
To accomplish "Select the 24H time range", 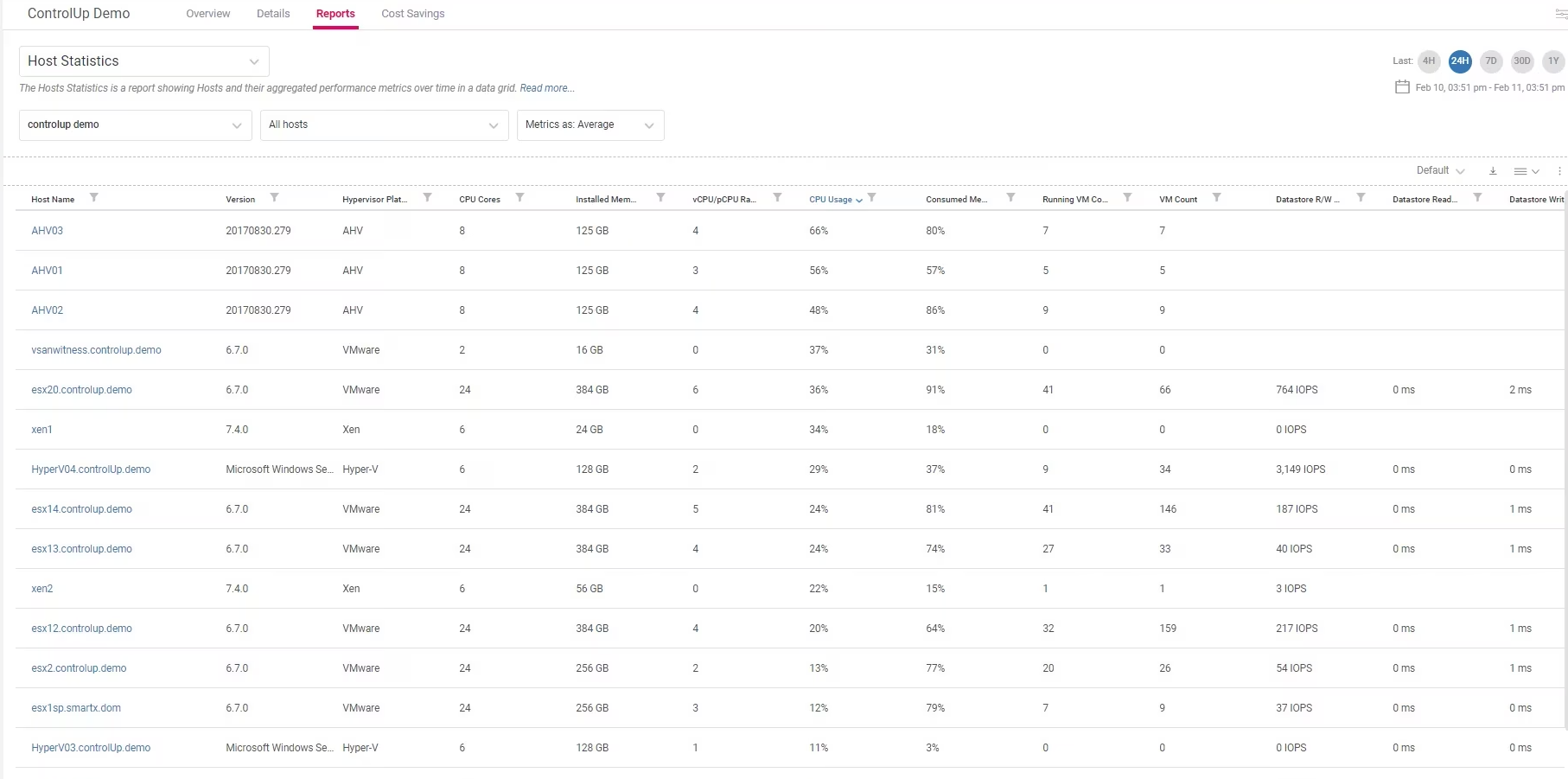I will click(x=1460, y=61).
